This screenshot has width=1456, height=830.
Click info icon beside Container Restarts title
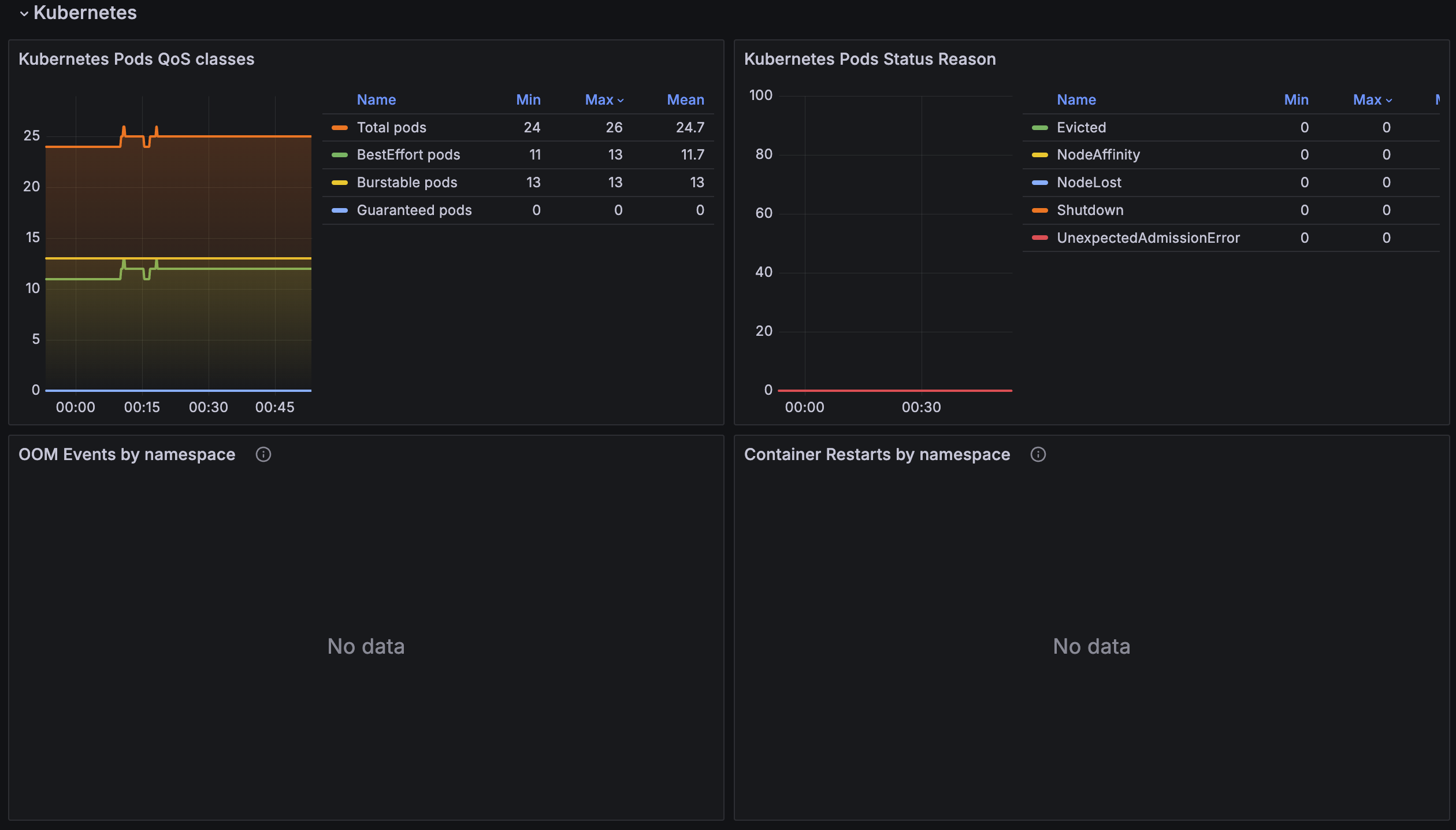1038,454
